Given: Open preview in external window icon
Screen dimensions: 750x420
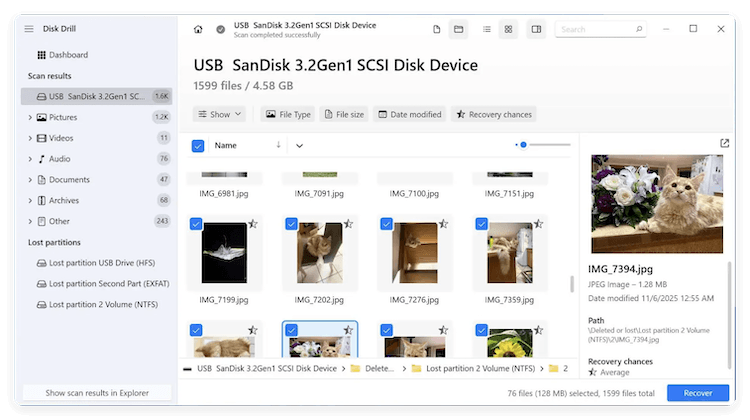Looking at the screenshot, I should pyautogui.click(x=724, y=144).
